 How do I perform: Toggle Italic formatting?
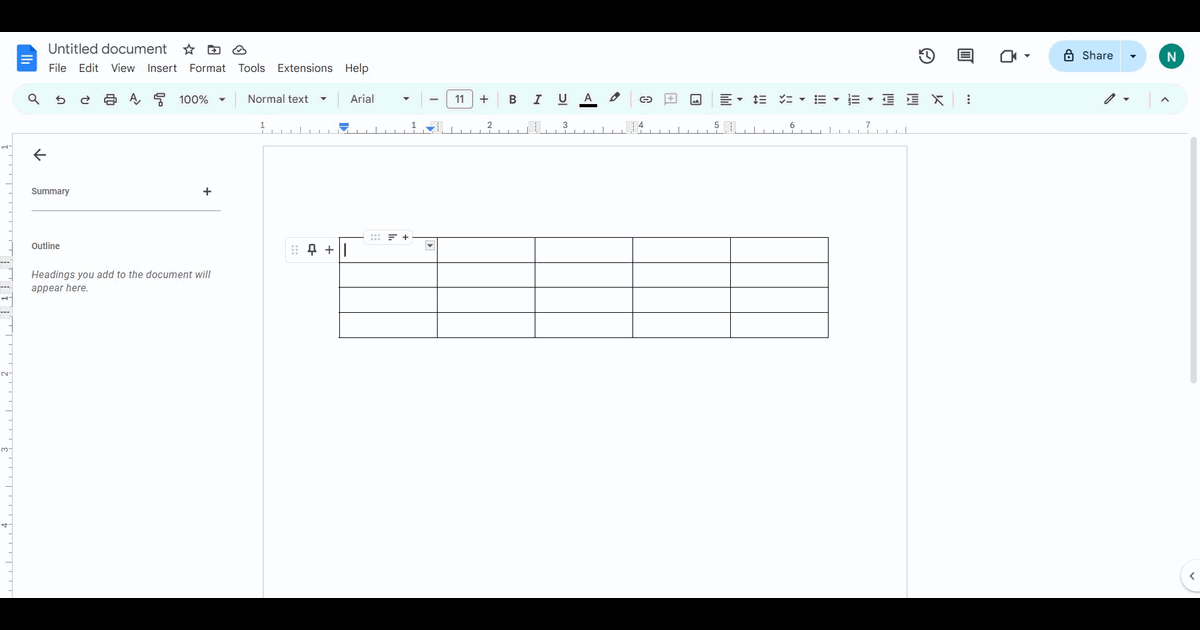(x=537, y=99)
